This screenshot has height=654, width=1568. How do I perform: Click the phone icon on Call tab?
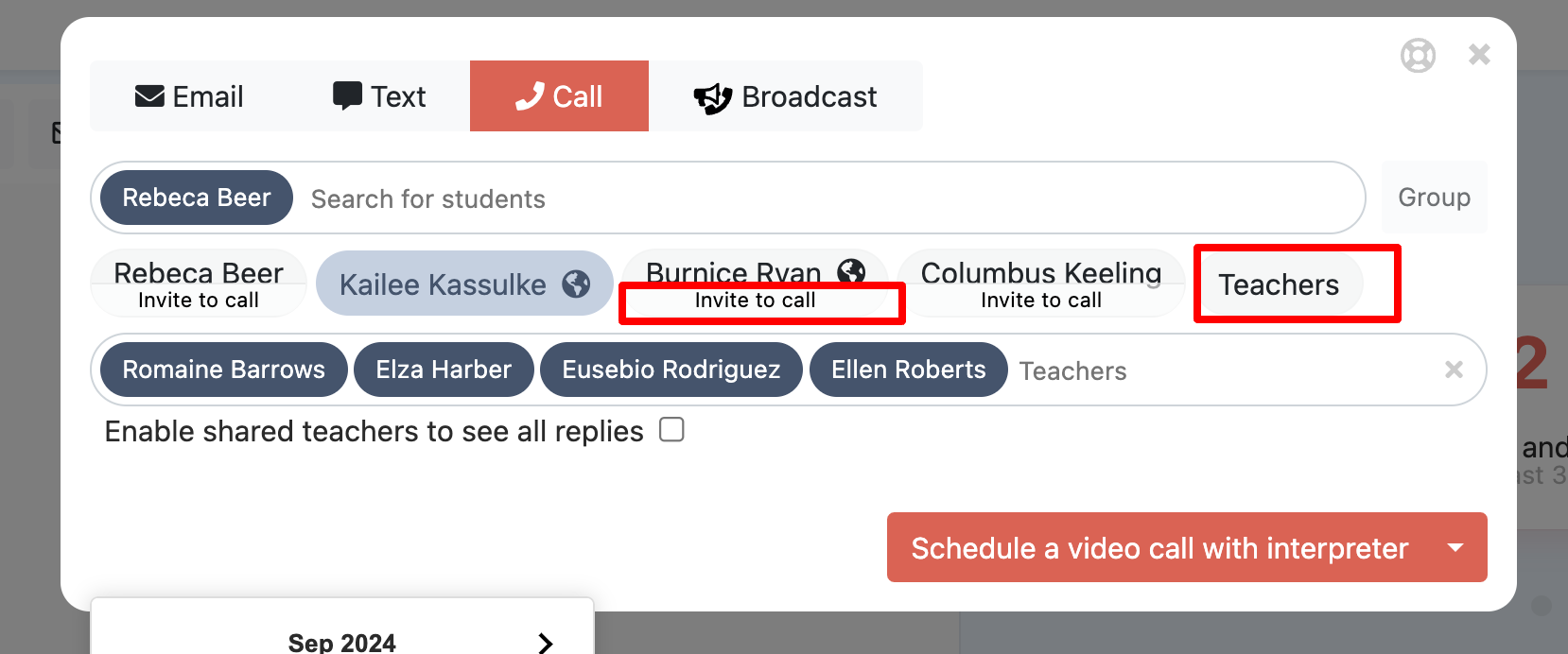(x=530, y=96)
